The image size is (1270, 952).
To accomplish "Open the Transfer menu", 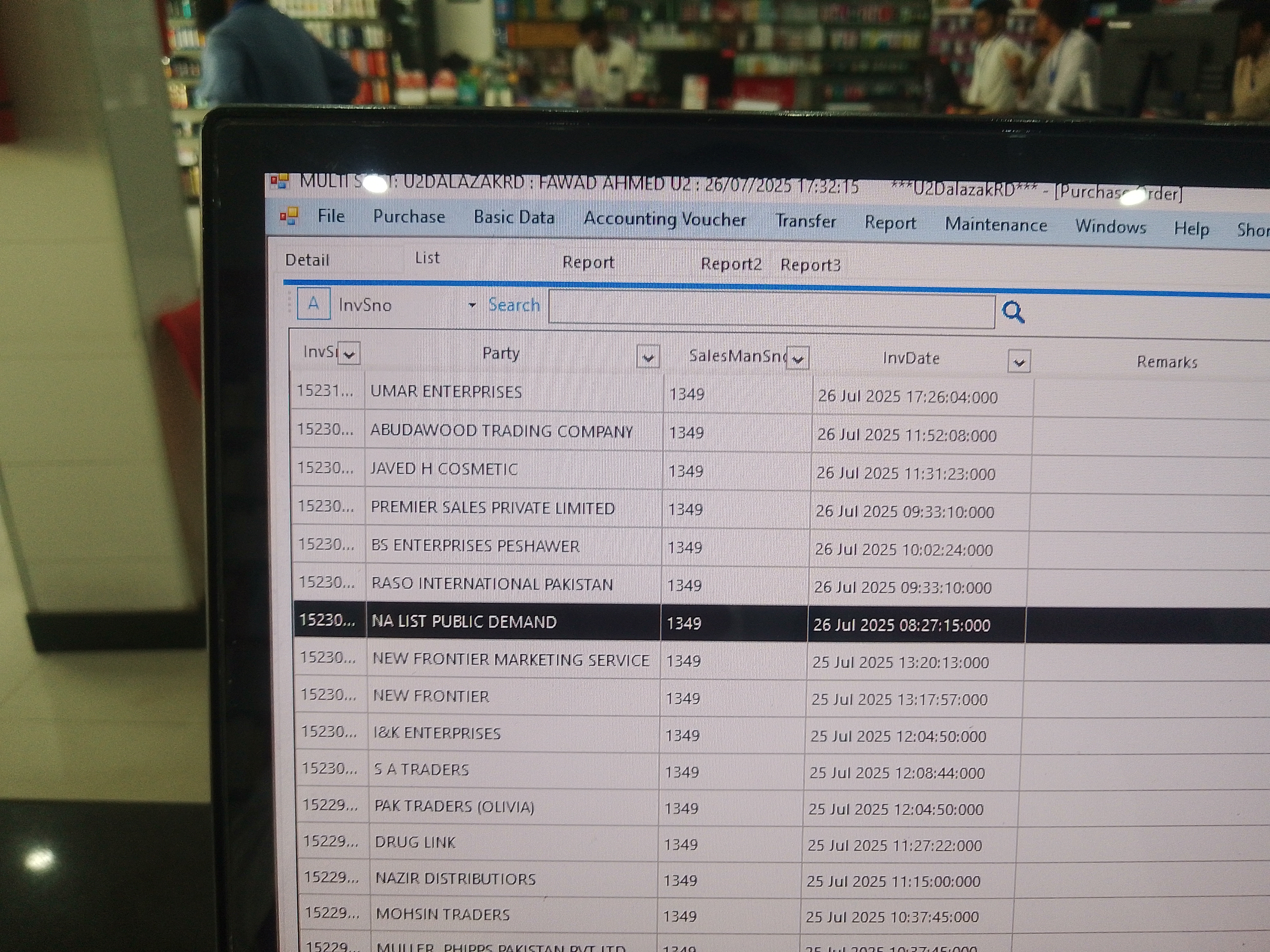I will point(806,221).
